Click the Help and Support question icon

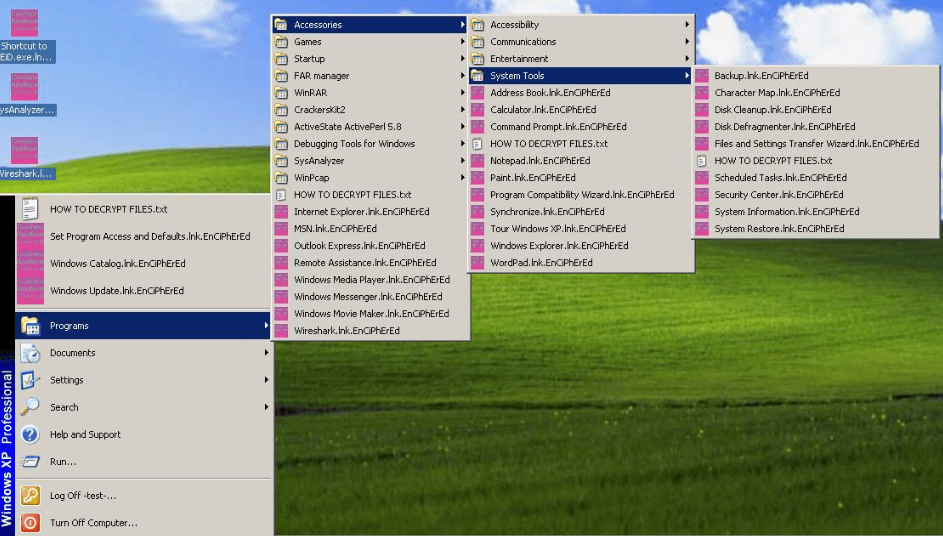coord(30,434)
